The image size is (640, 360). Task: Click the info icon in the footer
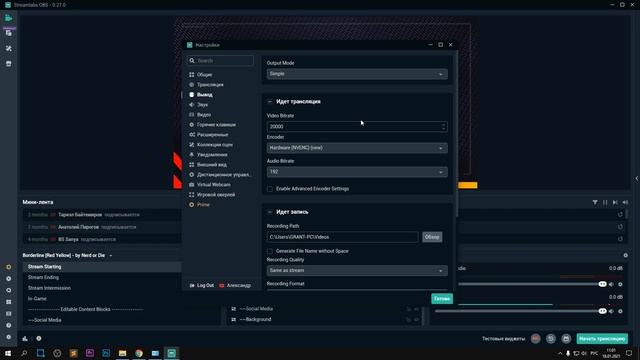(x=39, y=338)
